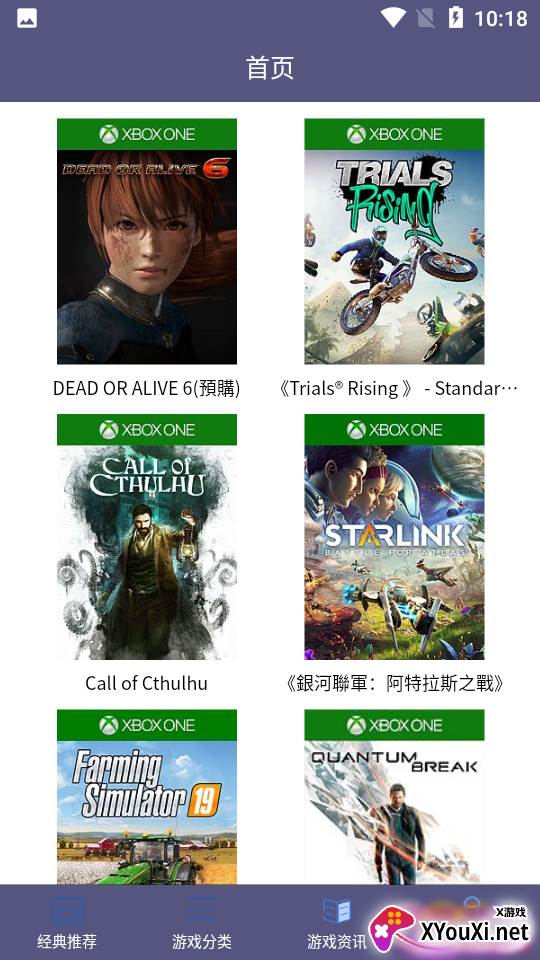Select the Call of Cthulhu cover
Screen dimensions: 540x960
[147, 537]
